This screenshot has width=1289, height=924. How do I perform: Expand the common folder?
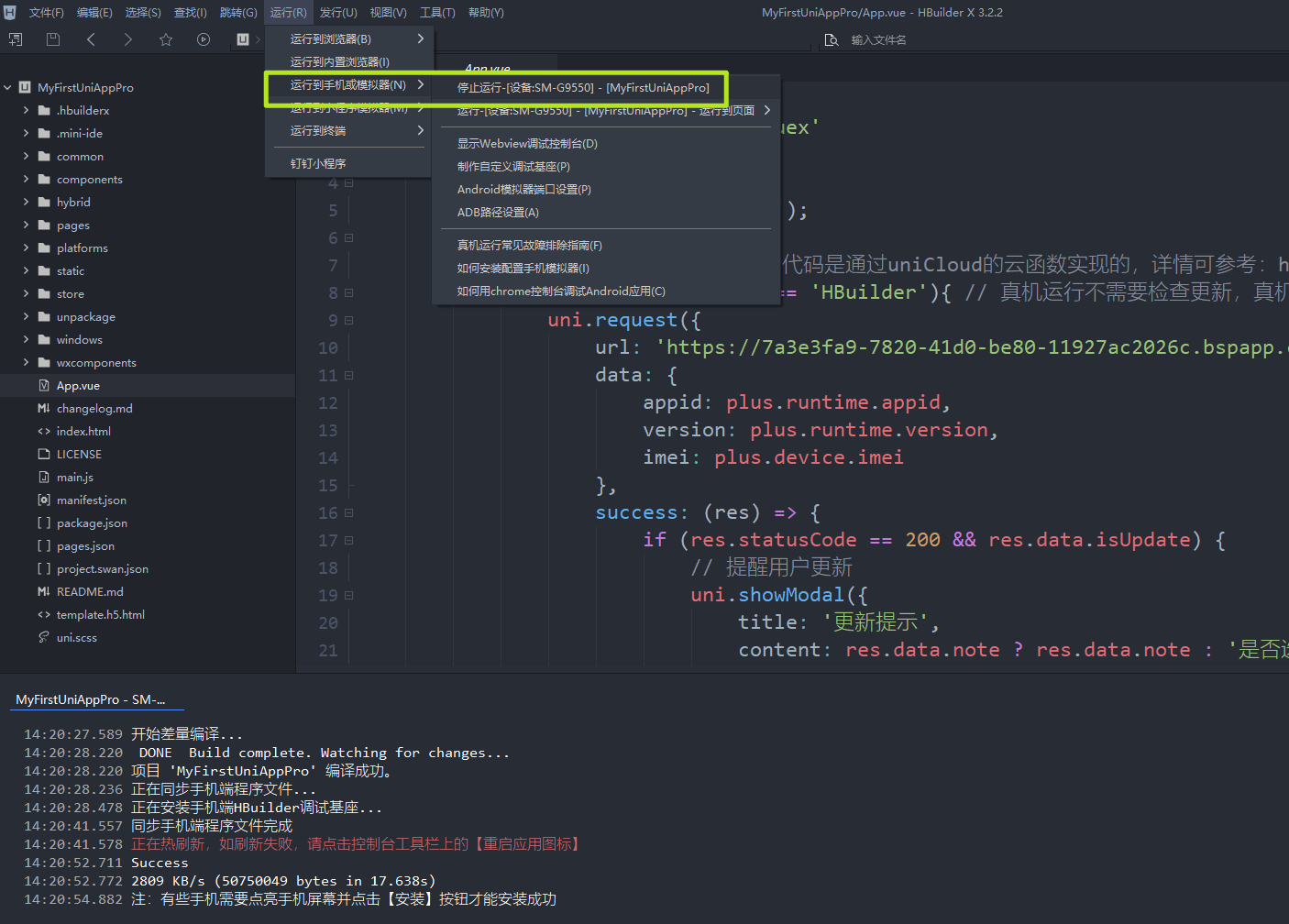26,157
